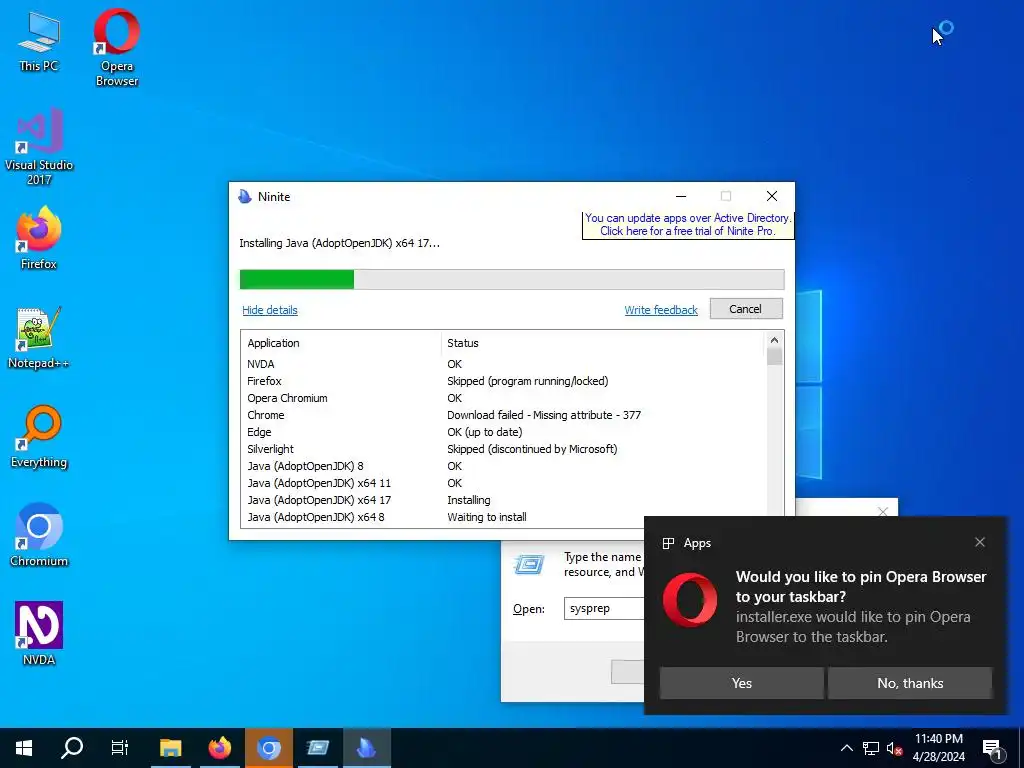This screenshot has height=768, width=1024.
Task: Dismiss the Opera pin notification
Action: tap(980, 542)
